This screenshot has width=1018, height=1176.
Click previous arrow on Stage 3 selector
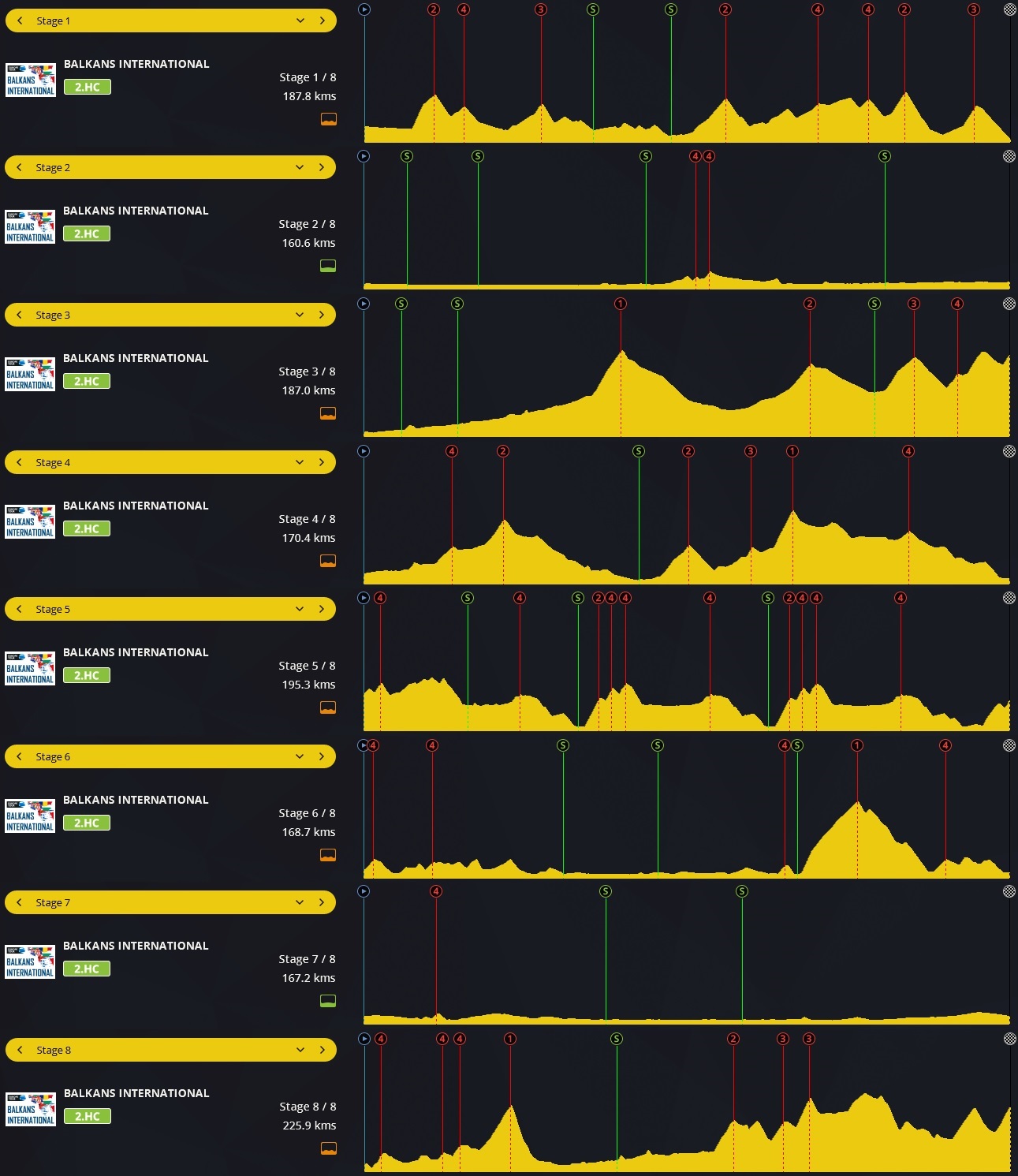point(19,315)
